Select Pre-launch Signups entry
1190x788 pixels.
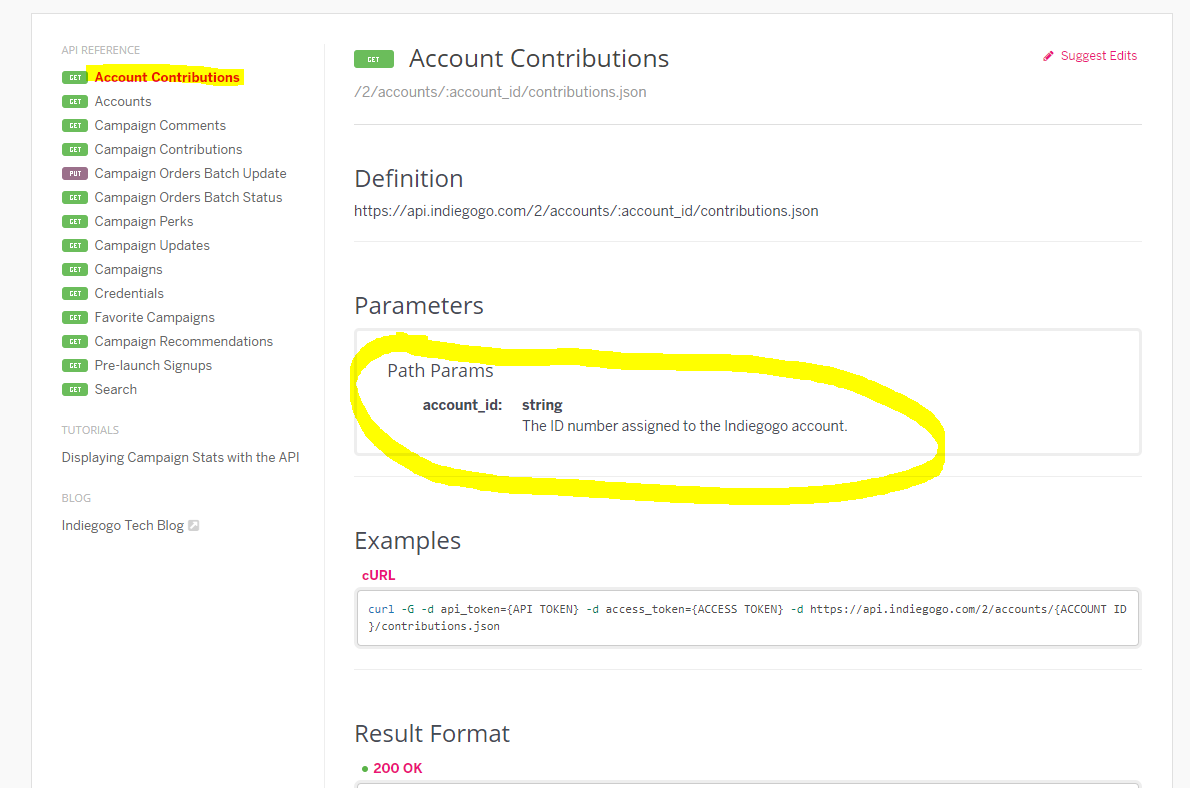[153, 365]
